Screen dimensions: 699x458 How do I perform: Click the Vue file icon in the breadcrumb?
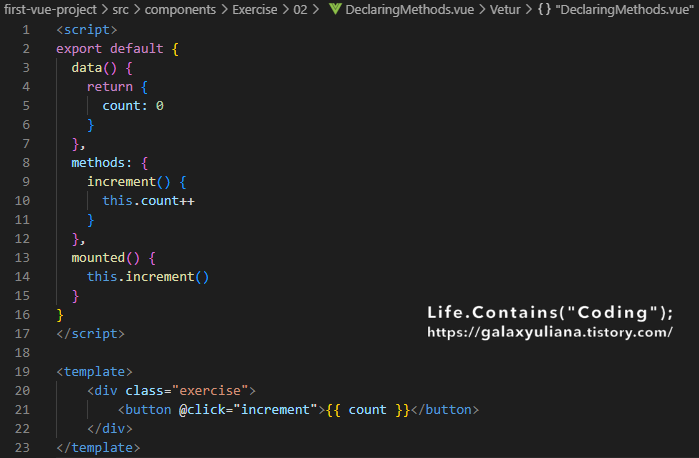click(x=335, y=9)
